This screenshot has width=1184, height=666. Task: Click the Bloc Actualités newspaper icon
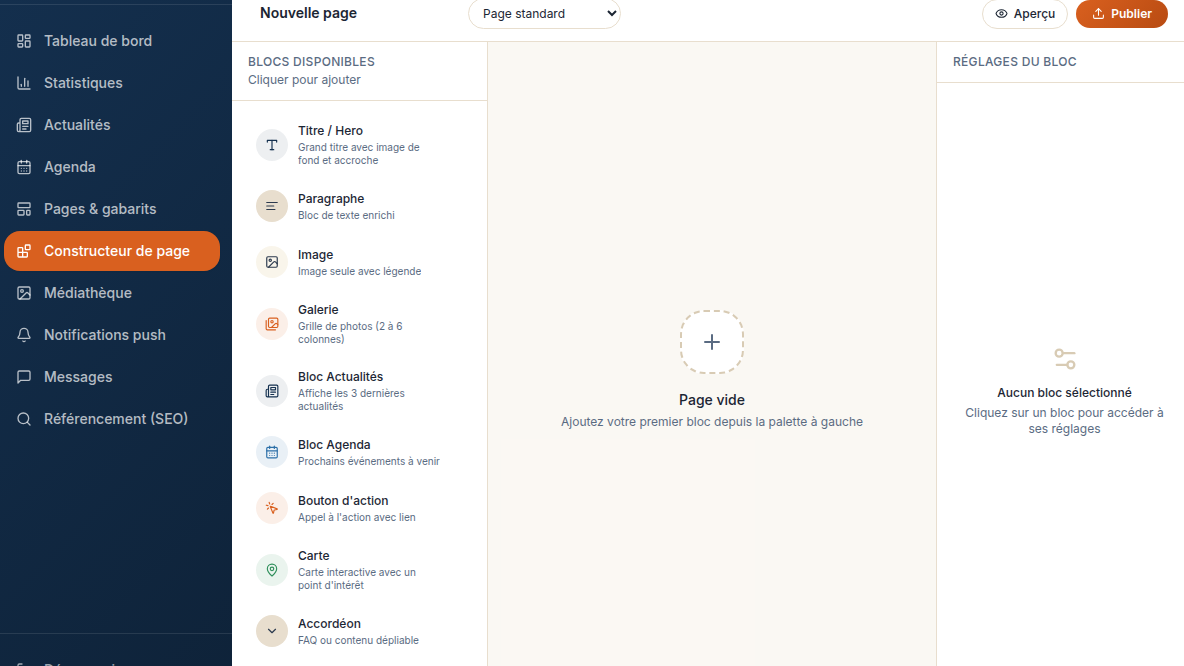pyautogui.click(x=272, y=391)
